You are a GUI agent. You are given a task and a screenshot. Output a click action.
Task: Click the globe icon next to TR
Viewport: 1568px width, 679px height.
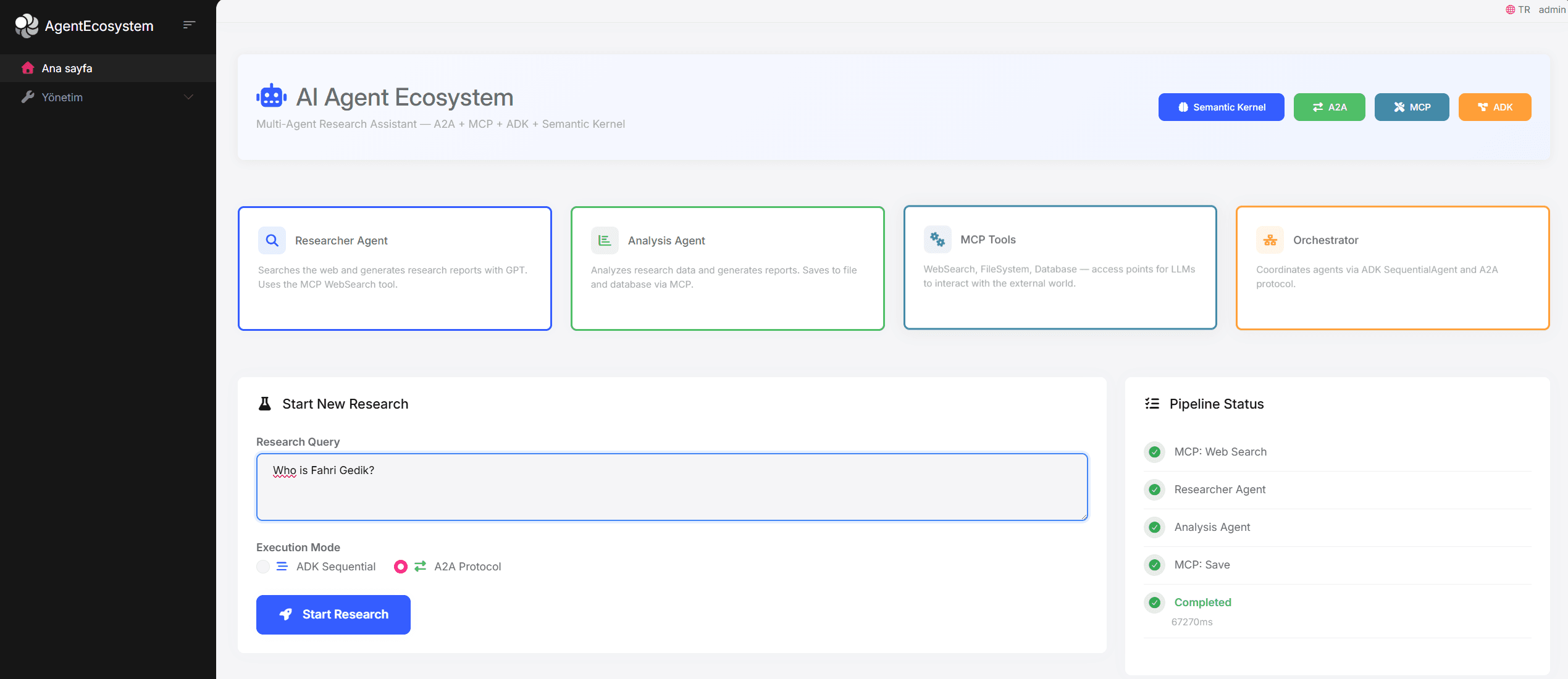click(x=1509, y=9)
